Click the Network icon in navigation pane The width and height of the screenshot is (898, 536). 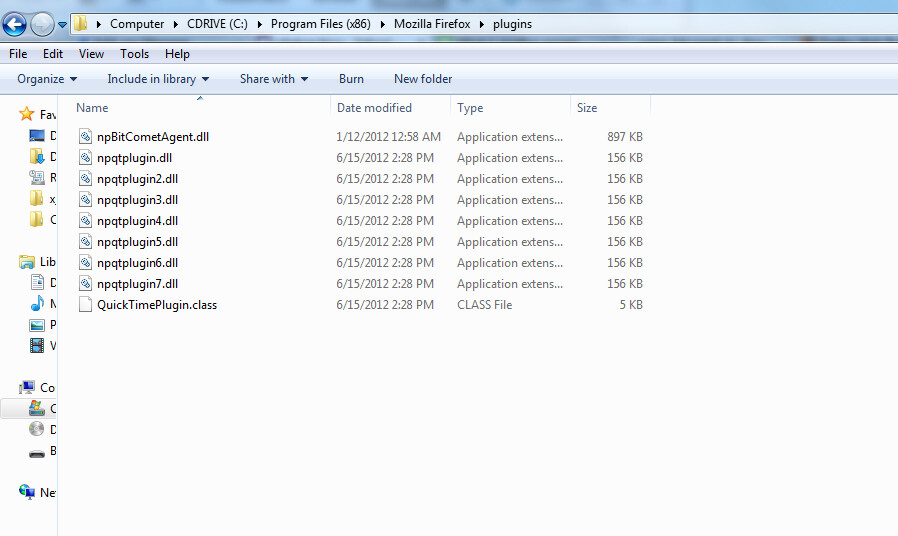click(27, 492)
